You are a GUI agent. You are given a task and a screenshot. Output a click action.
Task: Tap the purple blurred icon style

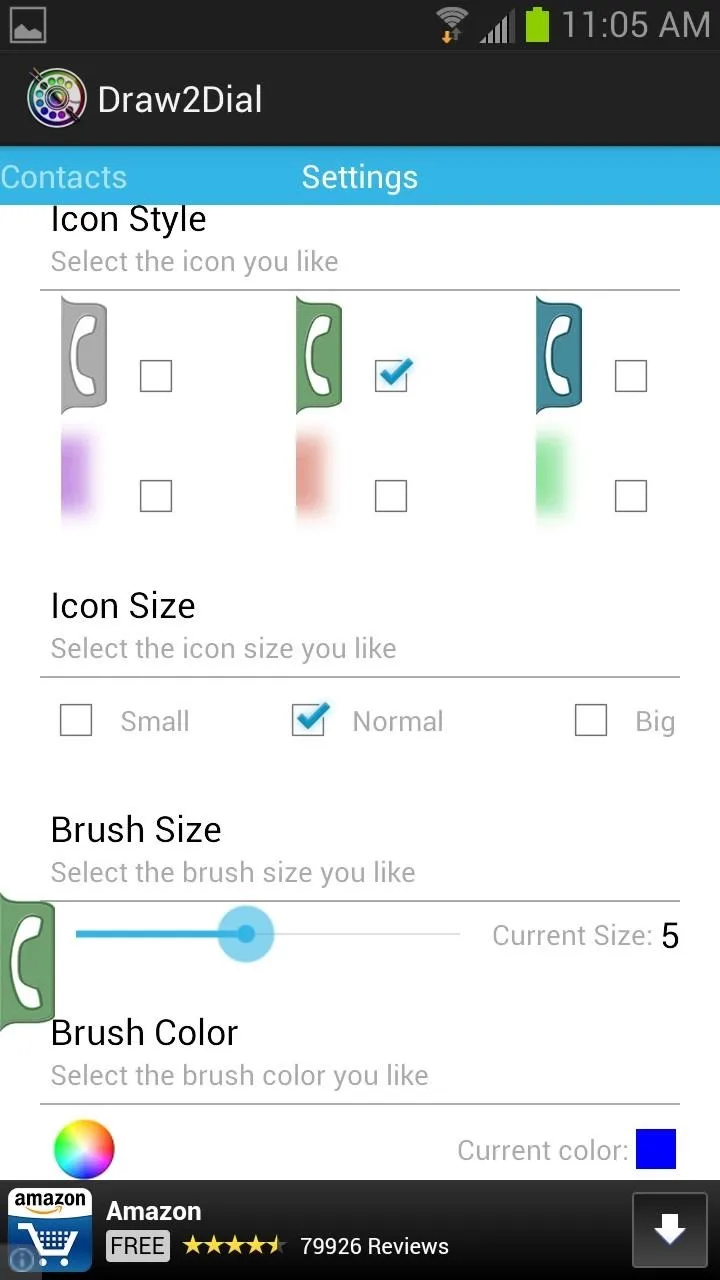[x=79, y=475]
